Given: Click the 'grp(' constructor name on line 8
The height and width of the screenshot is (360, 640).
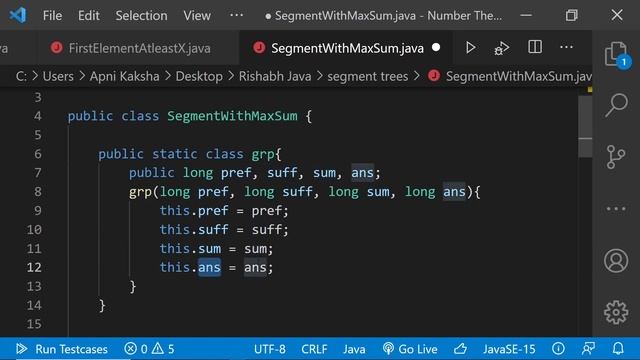Looking at the screenshot, I should click(x=140, y=192).
